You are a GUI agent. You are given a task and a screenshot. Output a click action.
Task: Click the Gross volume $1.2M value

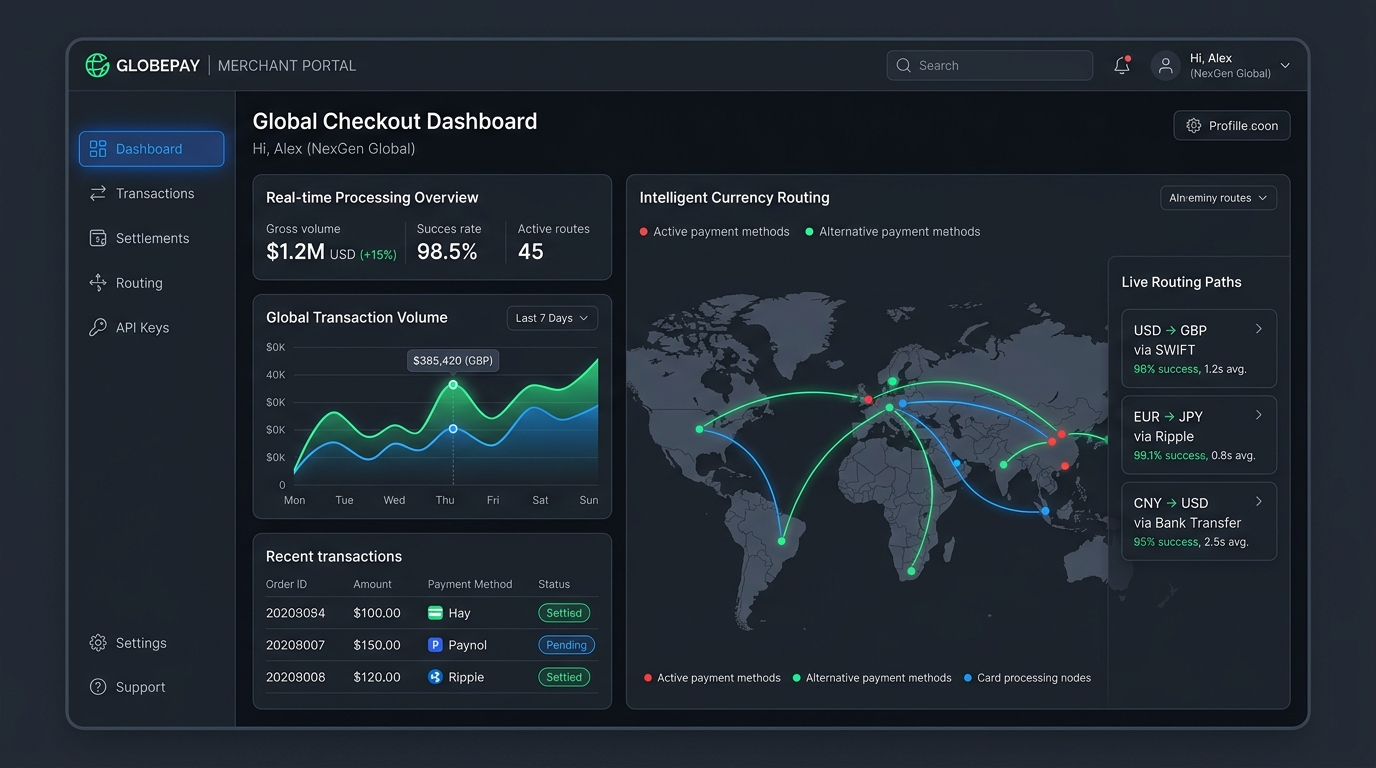click(296, 252)
